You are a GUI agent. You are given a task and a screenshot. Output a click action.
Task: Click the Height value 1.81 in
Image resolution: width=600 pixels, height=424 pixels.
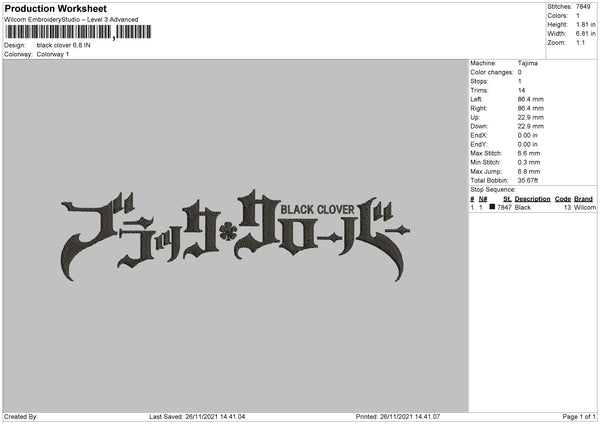pos(585,24)
